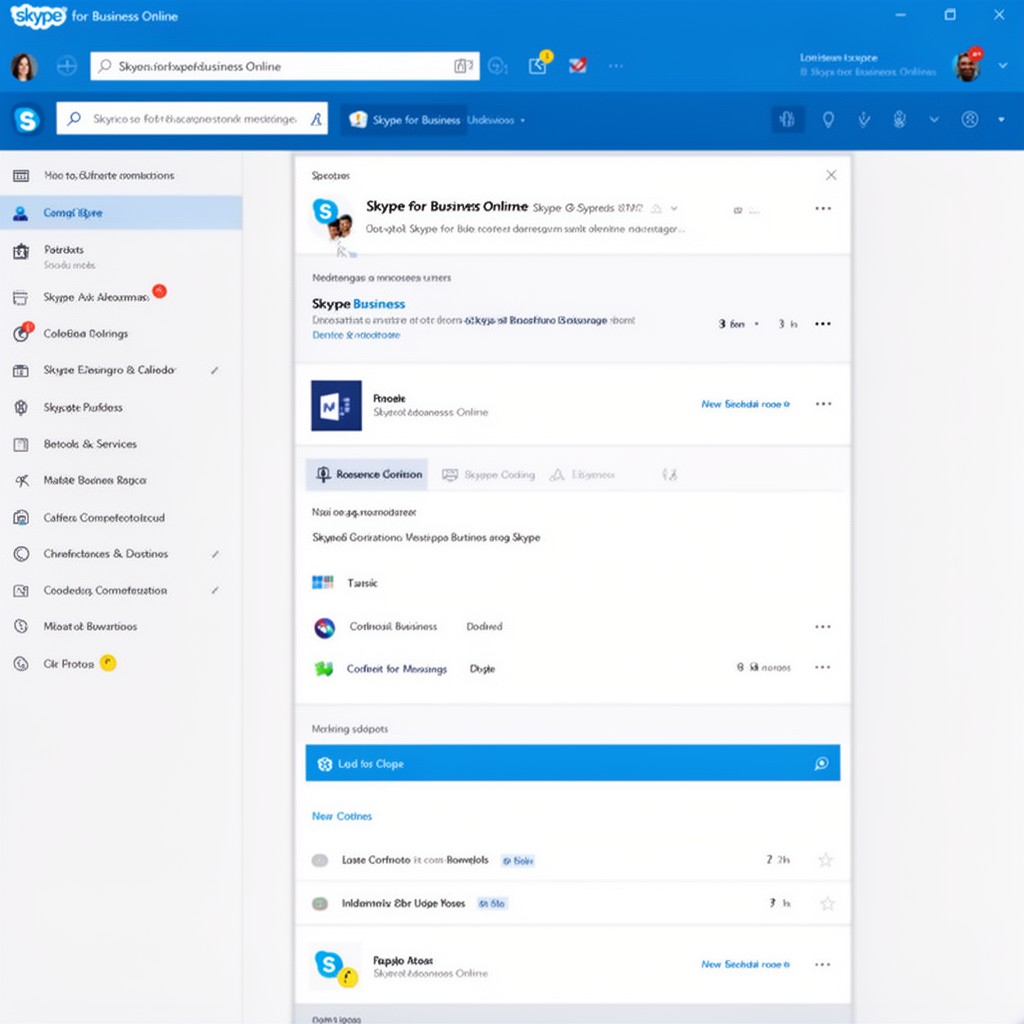
Task: Toggle the first microphone icon in the blue toolbar
Action: [x=864, y=120]
